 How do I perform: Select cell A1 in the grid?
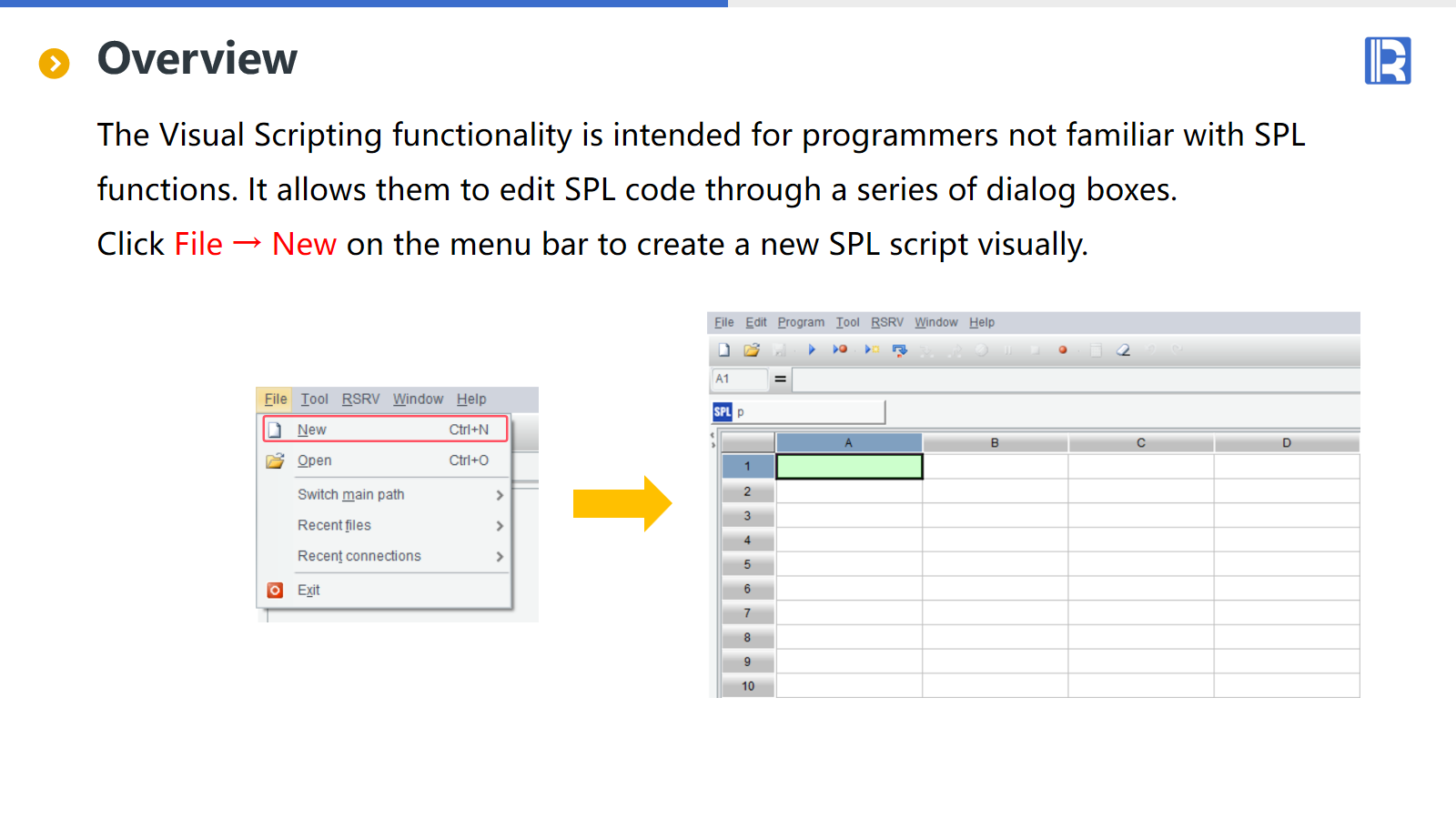849,467
